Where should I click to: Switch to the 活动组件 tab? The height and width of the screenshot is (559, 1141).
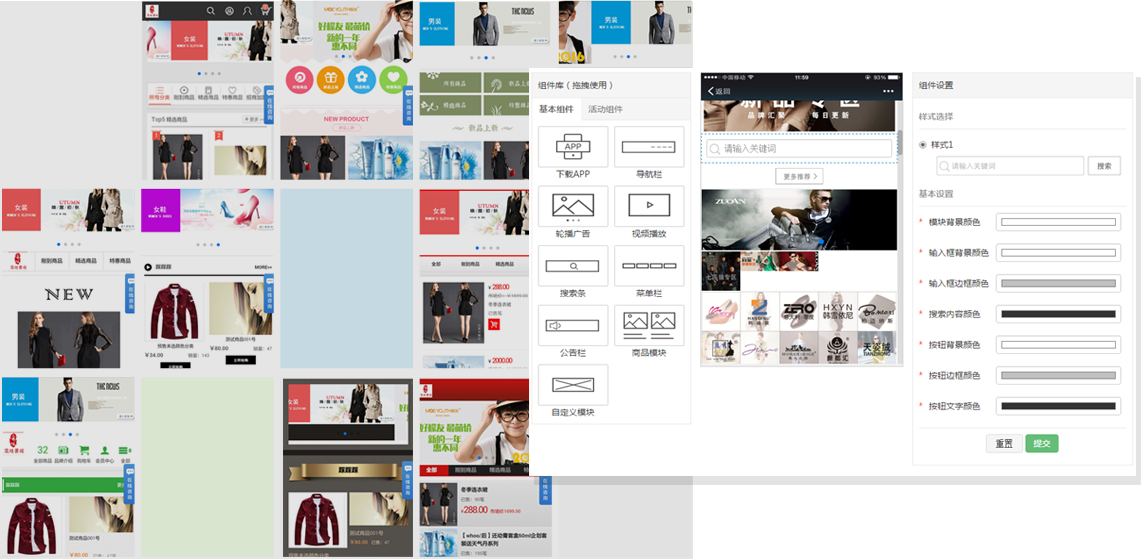tap(605, 109)
